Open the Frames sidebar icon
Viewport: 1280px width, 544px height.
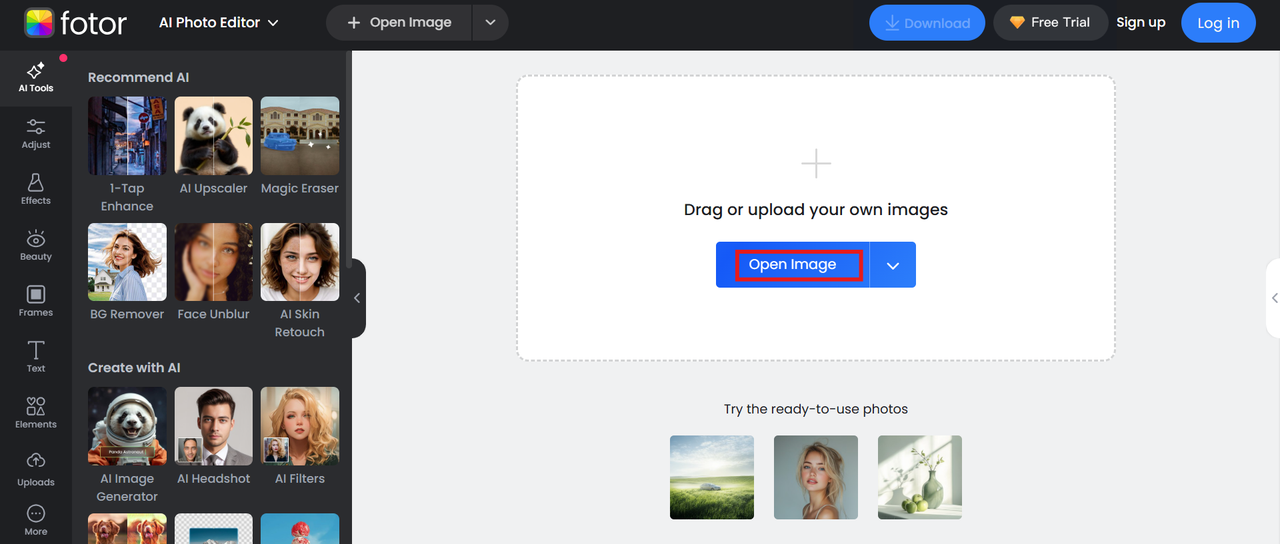[36, 300]
